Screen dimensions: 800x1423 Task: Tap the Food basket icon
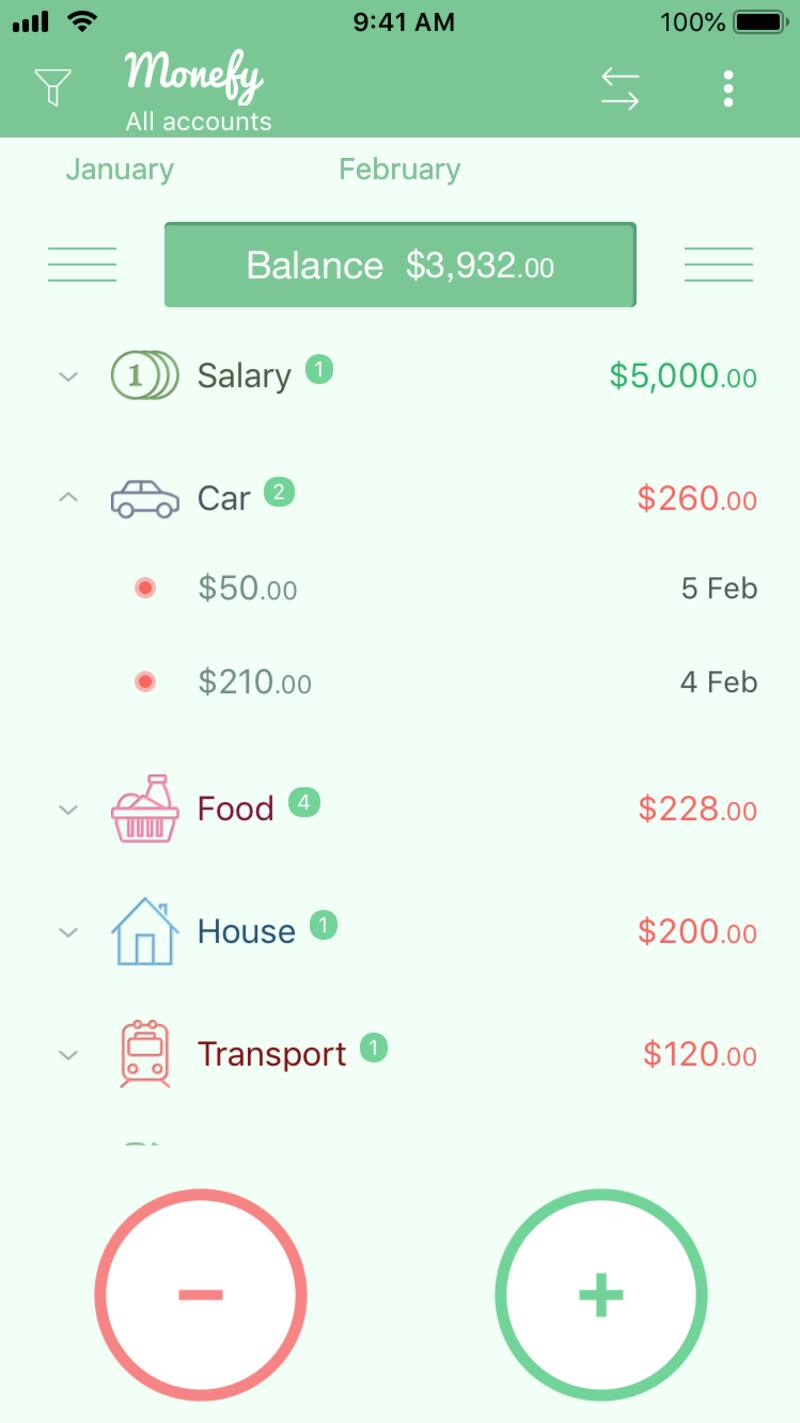point(145,808)
